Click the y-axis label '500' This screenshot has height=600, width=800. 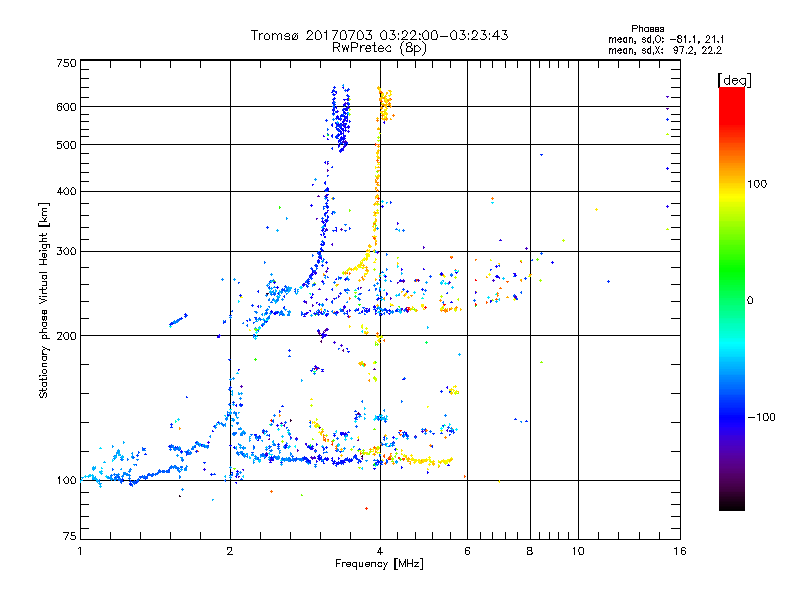point(66,145)
